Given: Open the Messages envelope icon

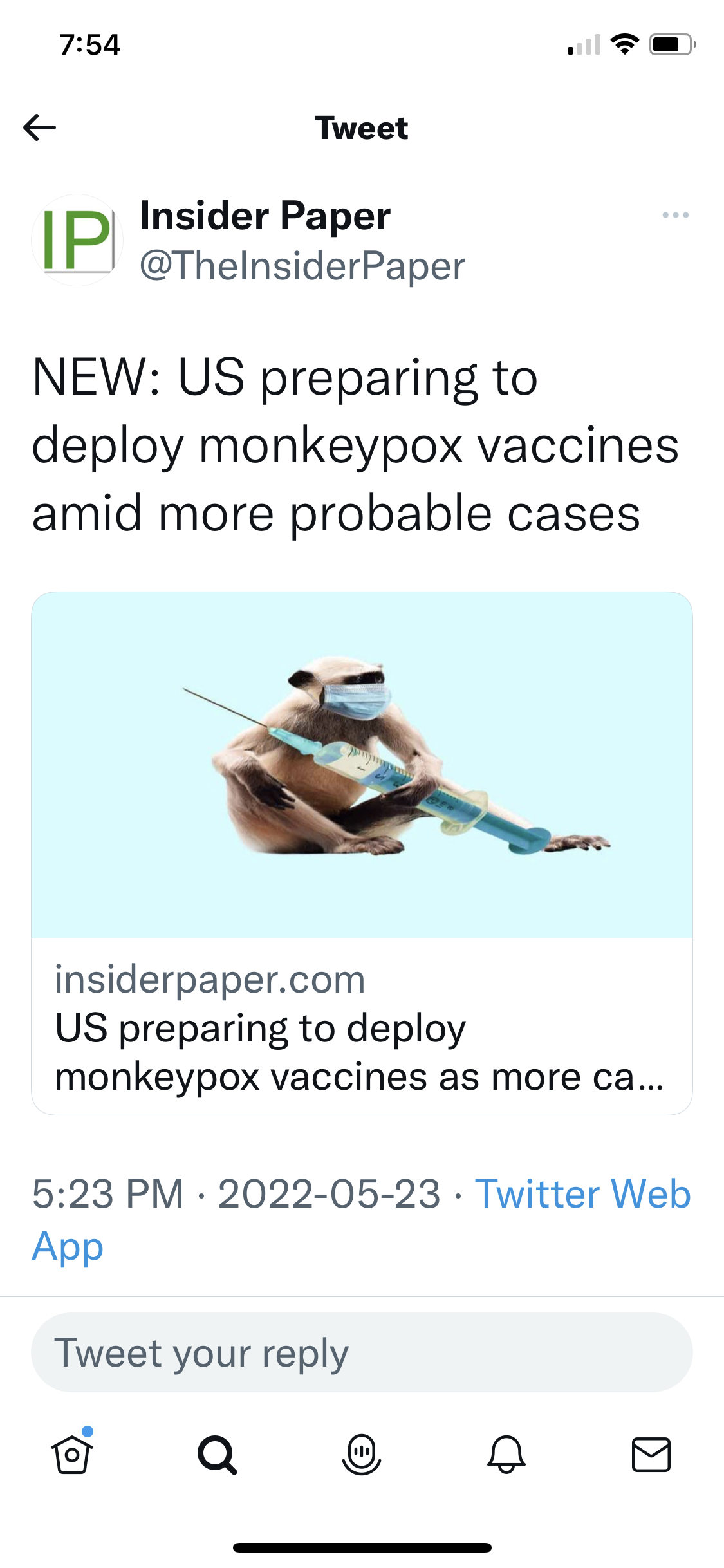Looking at the screenshot, I should pyautogui.click(x=651, y=1455).
